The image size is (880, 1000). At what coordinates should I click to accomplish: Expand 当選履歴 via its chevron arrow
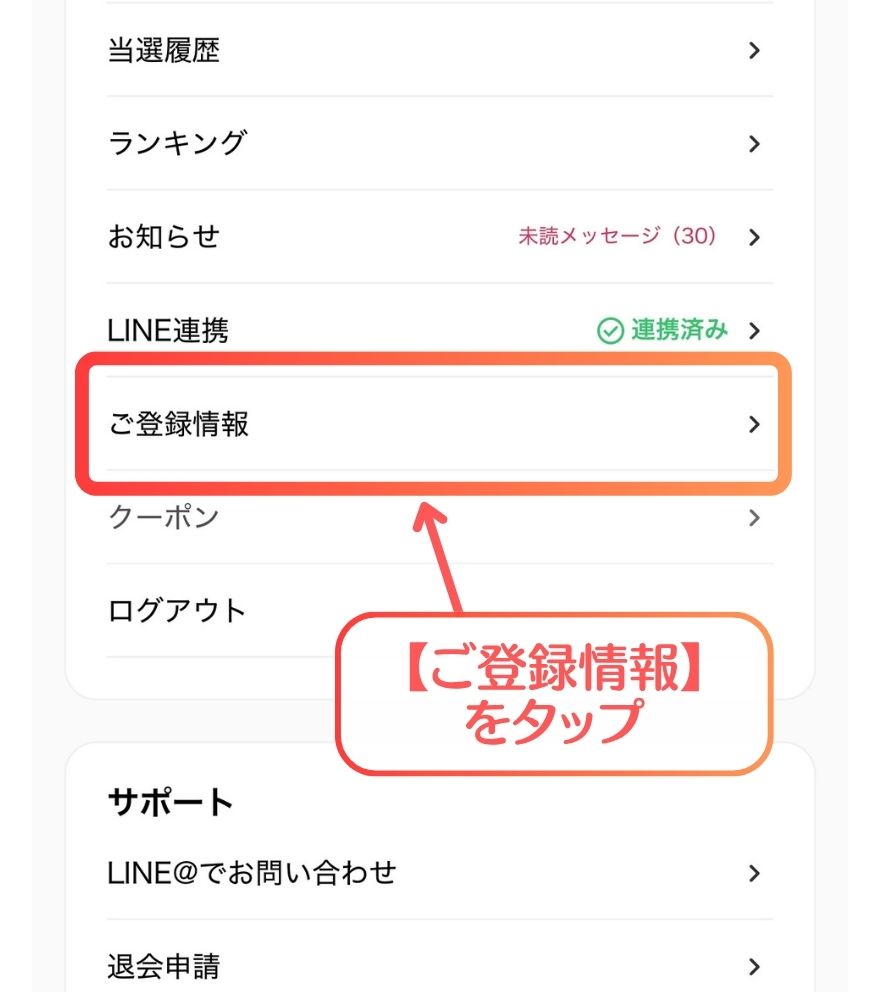pyautogui.click(x=757, y=50)
